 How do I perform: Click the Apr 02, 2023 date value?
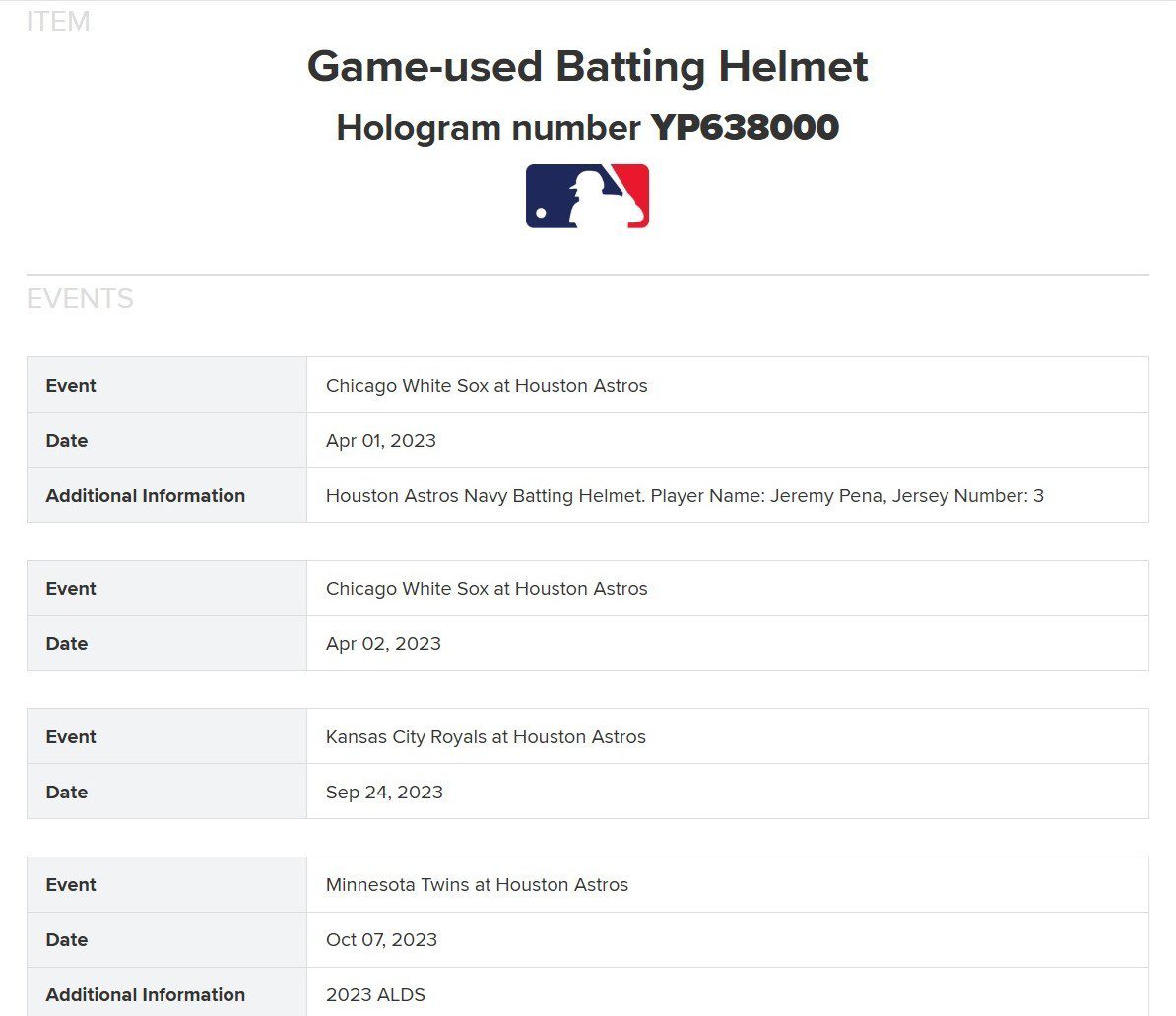383,643
